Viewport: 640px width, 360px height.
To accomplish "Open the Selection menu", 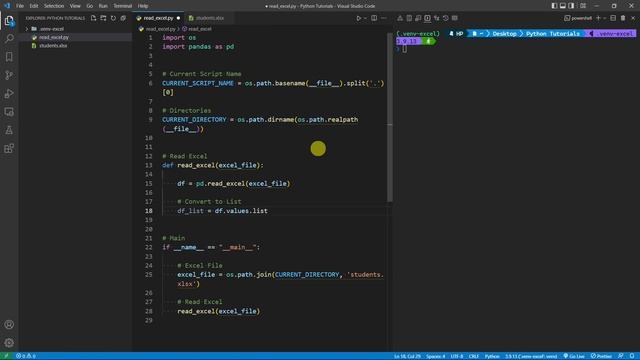I will [53, 6].
